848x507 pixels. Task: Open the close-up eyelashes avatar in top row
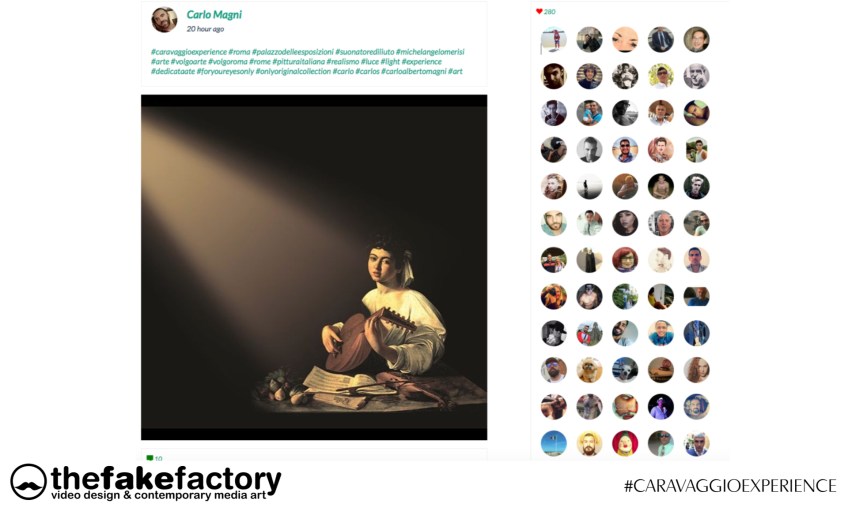click(625, 39)
